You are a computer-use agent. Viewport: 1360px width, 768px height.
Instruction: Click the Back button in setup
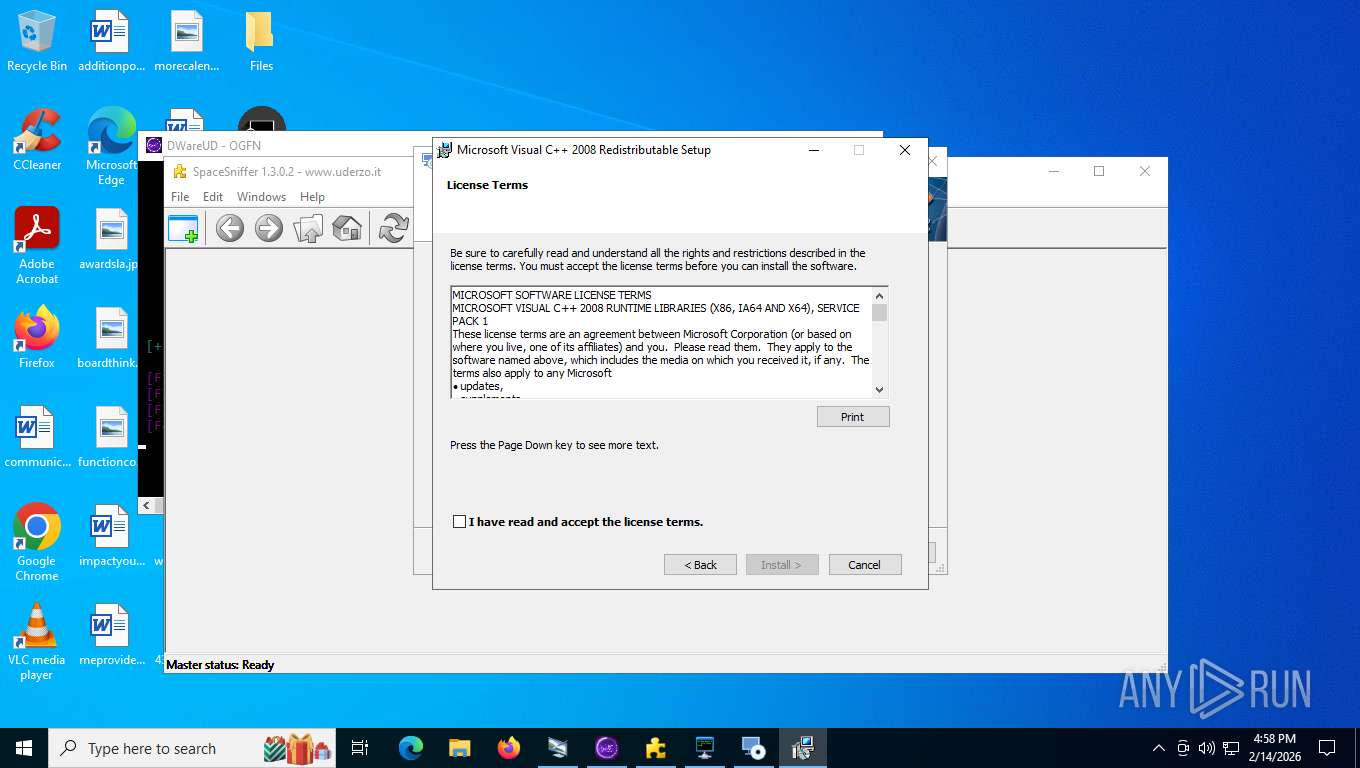700,565
